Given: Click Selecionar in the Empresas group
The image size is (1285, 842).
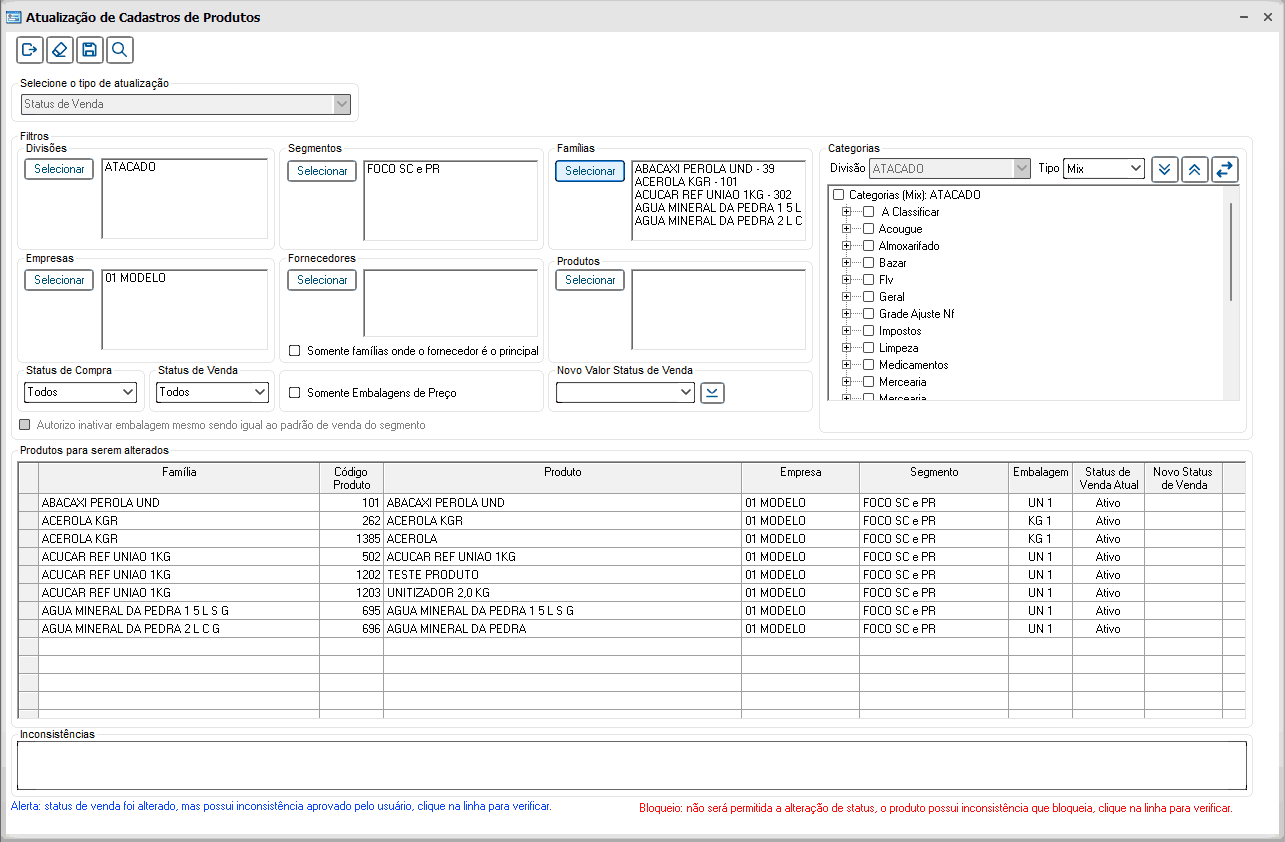Looking at the screenshot, I should pos(59,280).
